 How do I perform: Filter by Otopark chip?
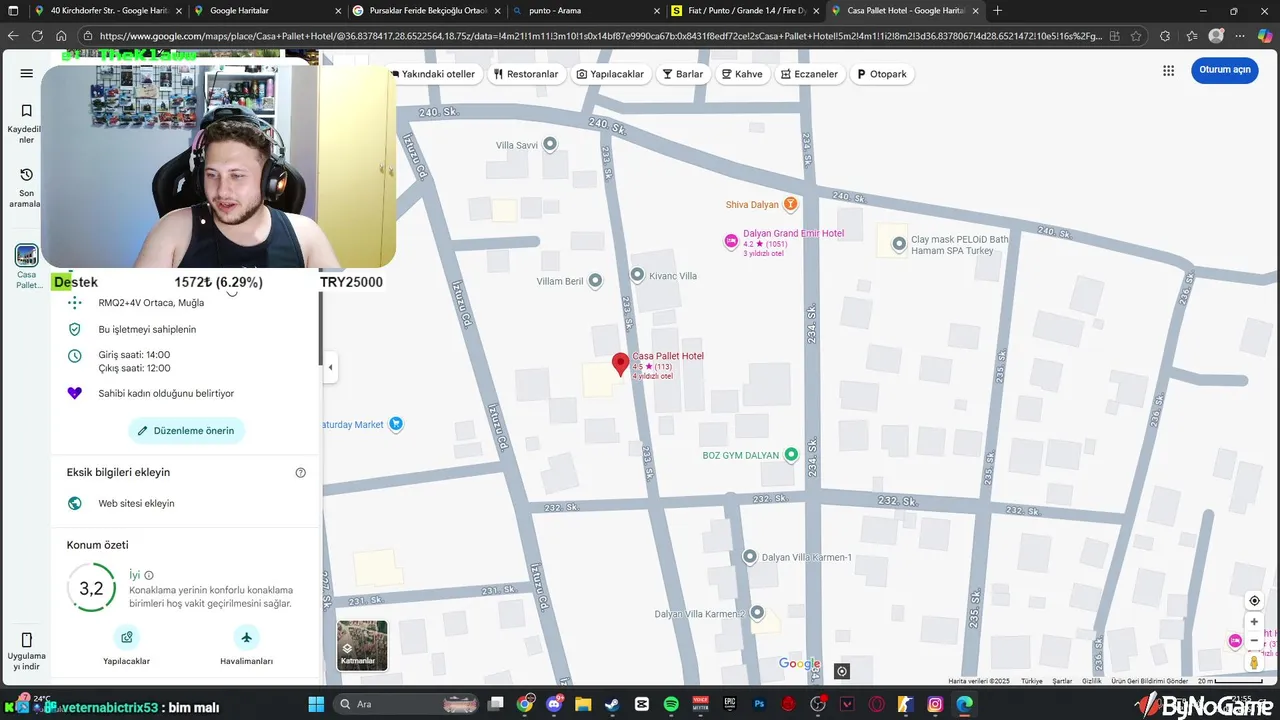pos(881,74)
